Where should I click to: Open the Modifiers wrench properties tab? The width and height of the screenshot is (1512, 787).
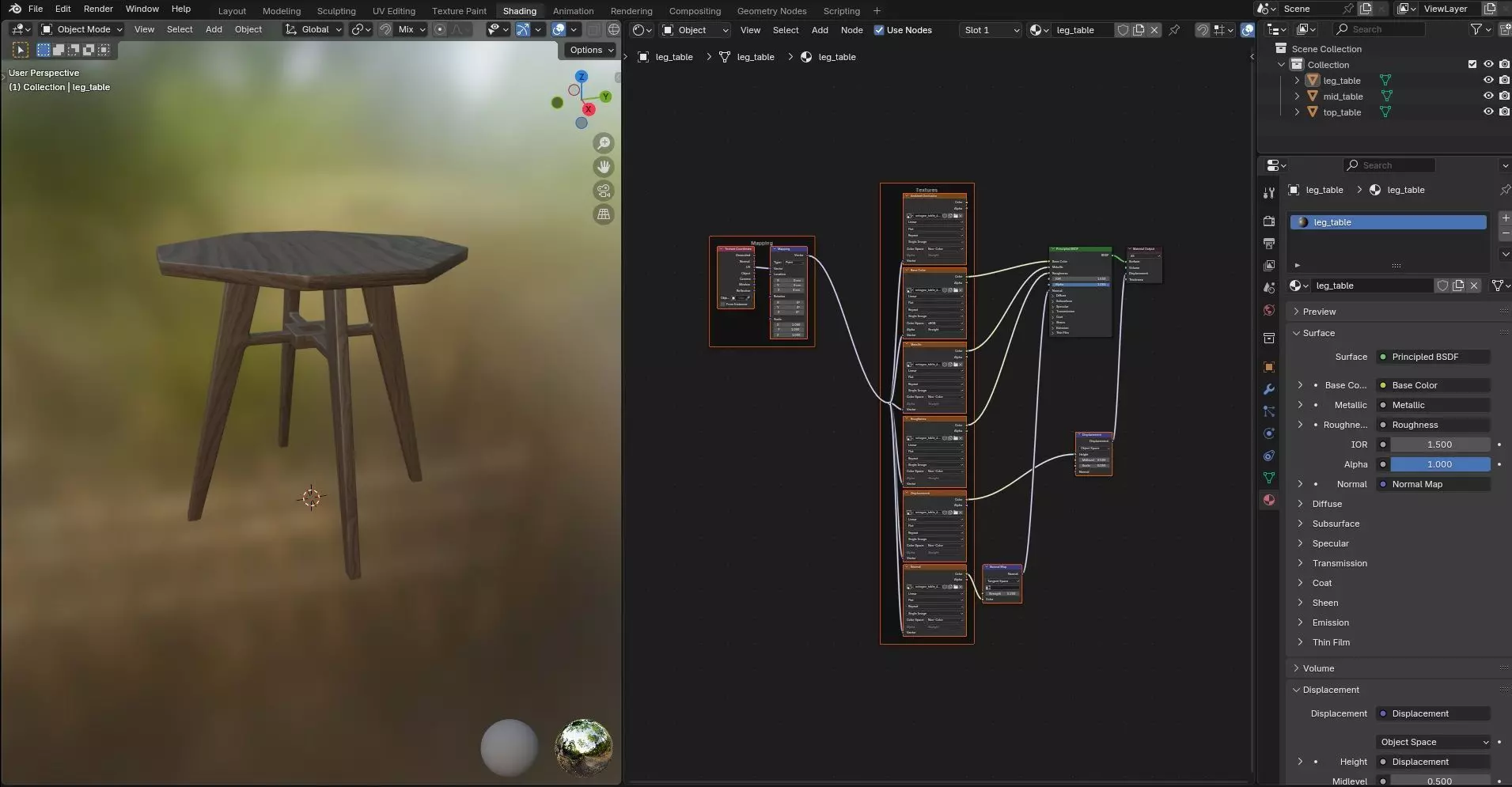pos(1269,389)
